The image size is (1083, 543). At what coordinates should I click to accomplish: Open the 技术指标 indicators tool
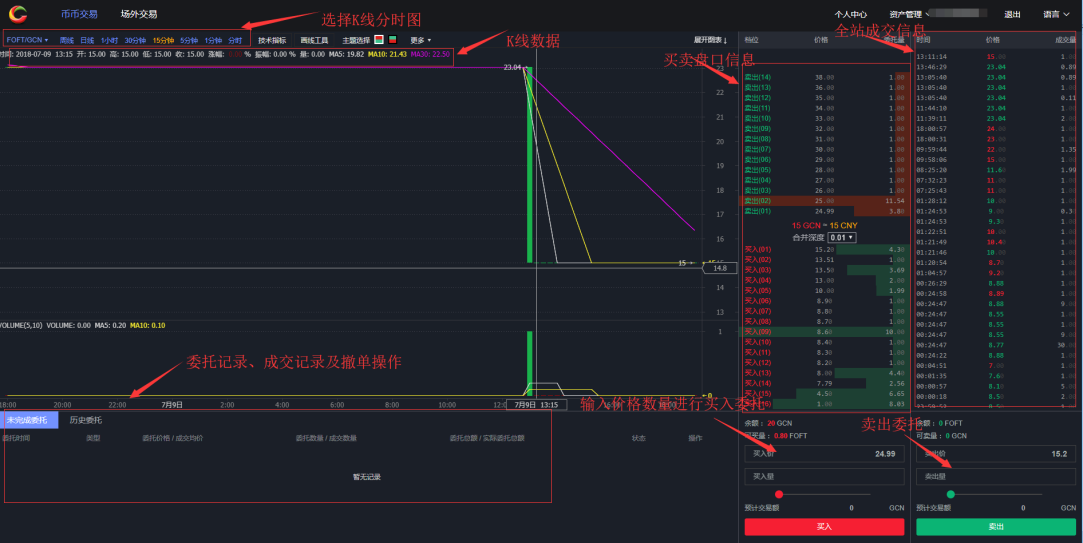[x=271, y=40]
